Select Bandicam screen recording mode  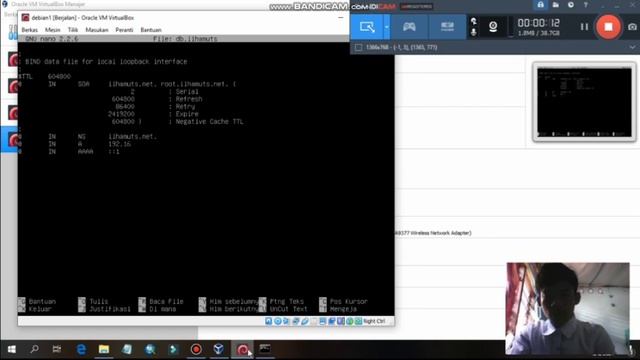click(x=367, y=27)
